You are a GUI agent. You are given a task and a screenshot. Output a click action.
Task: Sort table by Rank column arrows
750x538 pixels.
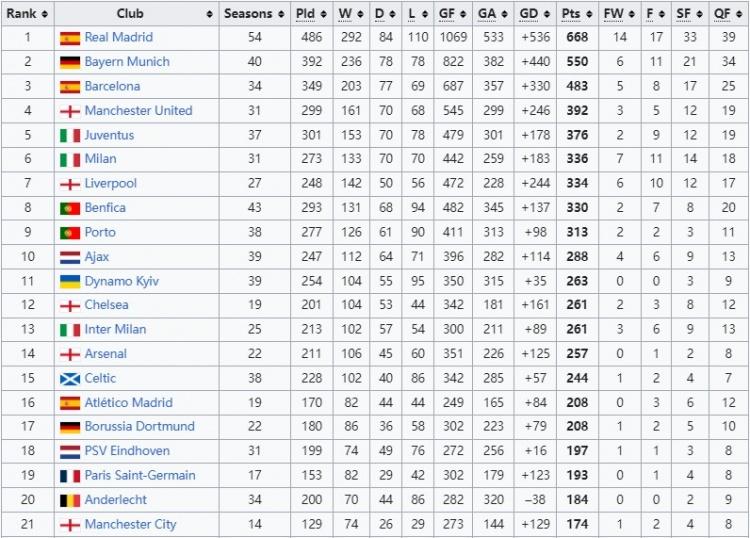pos(44,14)
